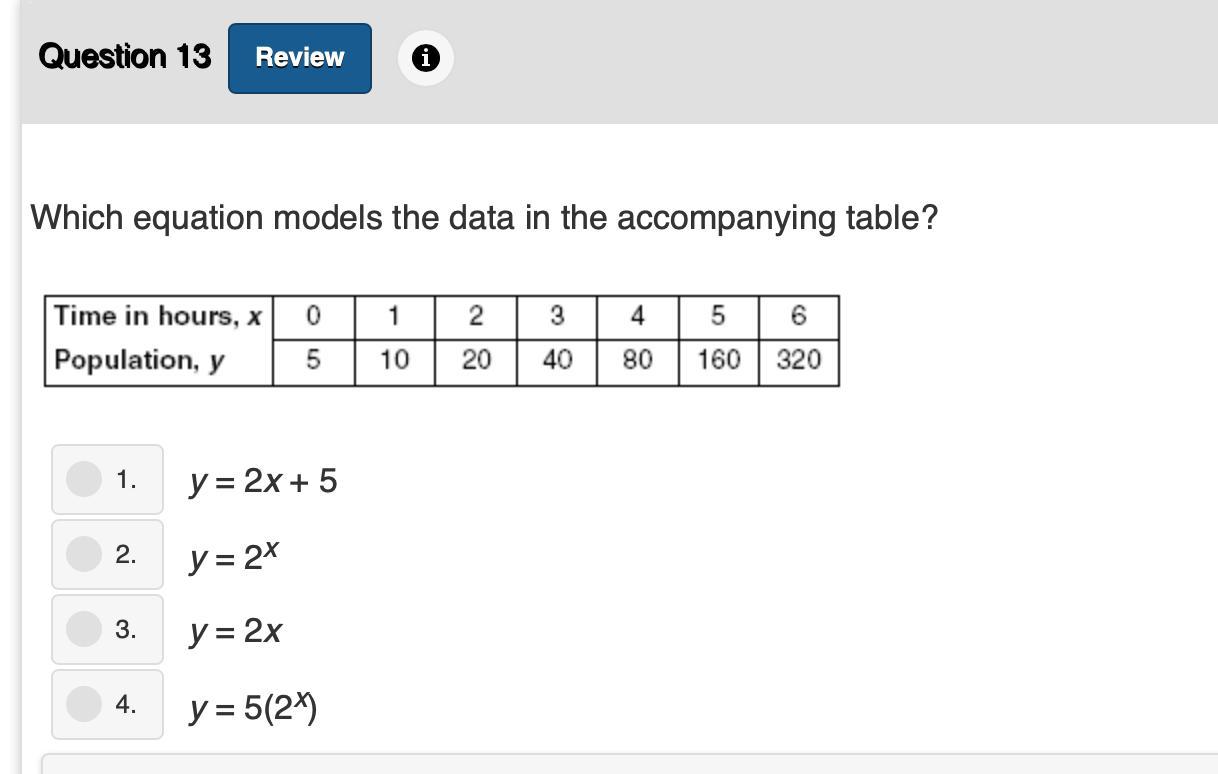Click the Population row label
The height and width of the screenshot is (774, 1218).
coord(159,362)
